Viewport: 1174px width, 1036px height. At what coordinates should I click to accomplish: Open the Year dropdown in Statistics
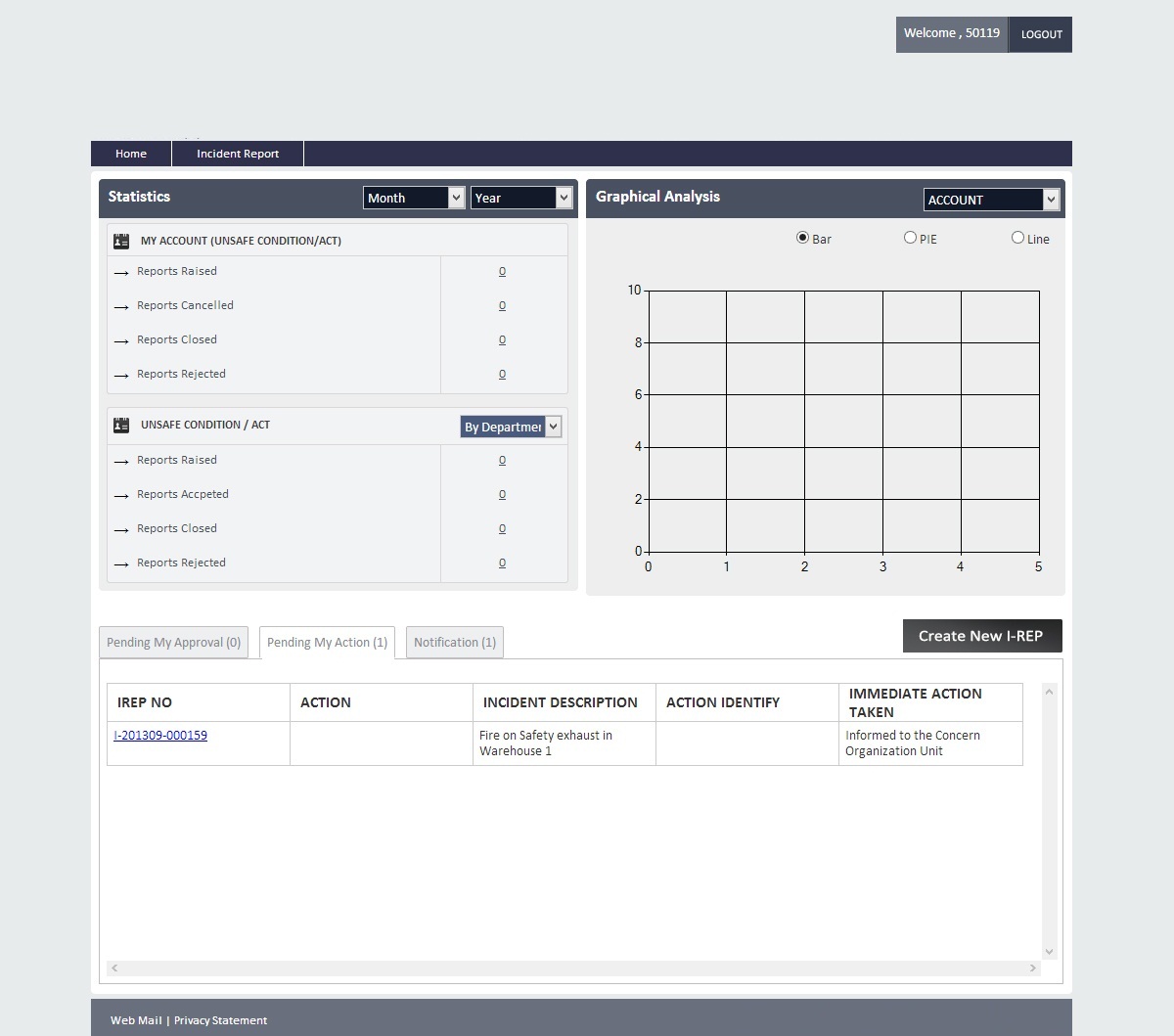(521, 198)
